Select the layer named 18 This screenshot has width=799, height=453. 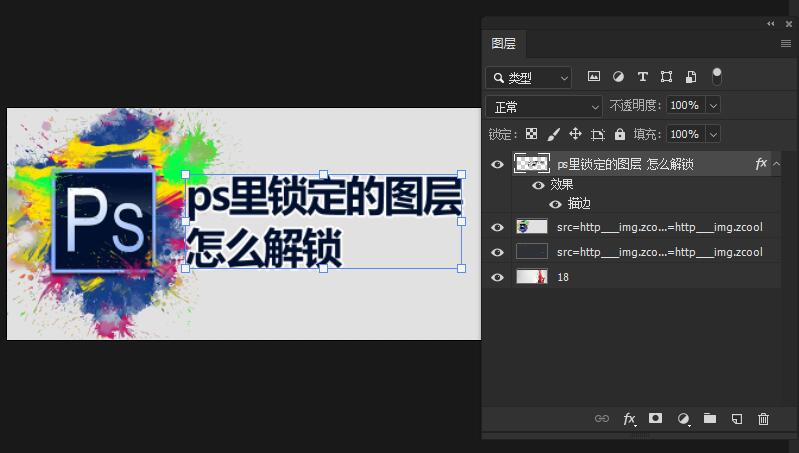tap(563, 277)
